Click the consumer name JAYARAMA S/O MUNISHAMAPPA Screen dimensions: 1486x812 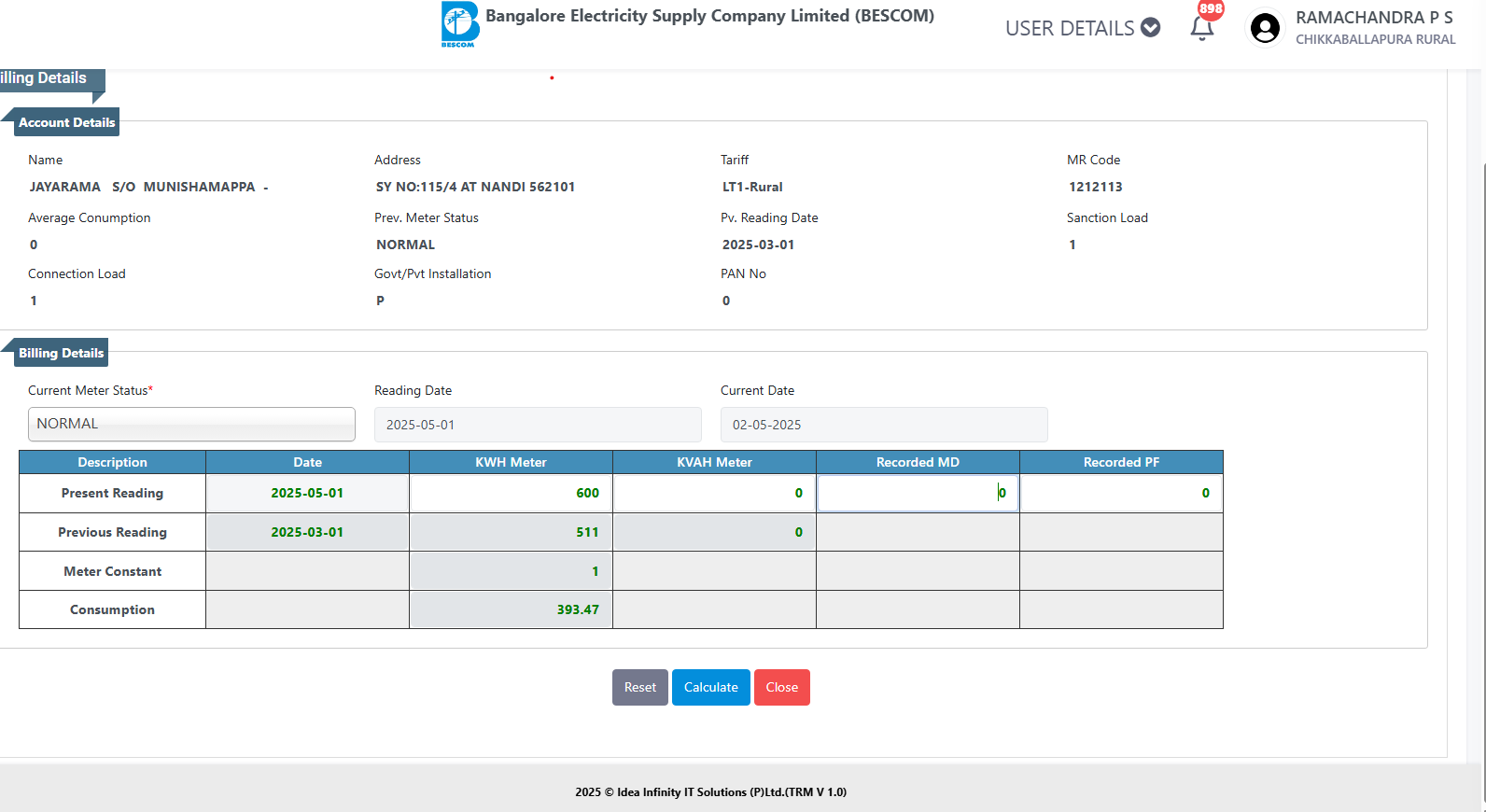(x=149, y=187)
